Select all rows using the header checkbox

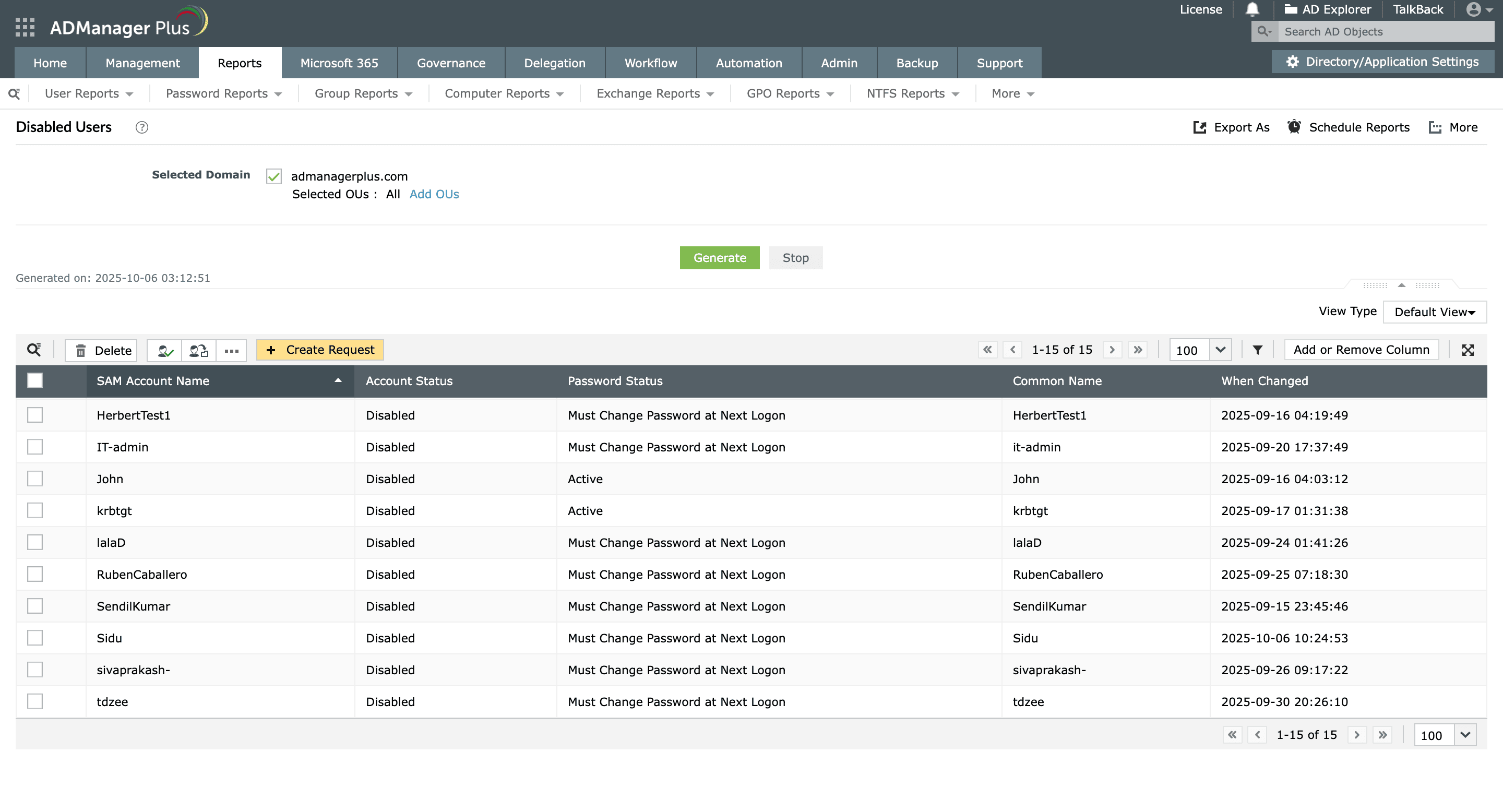(35, 380)
